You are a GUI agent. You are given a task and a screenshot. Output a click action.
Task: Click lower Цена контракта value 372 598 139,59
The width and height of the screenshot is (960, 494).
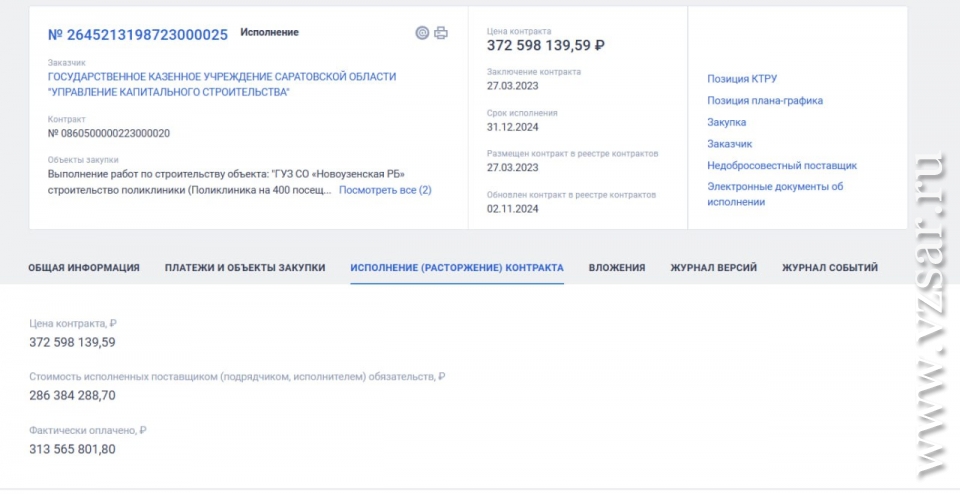[x=72, y=342]
